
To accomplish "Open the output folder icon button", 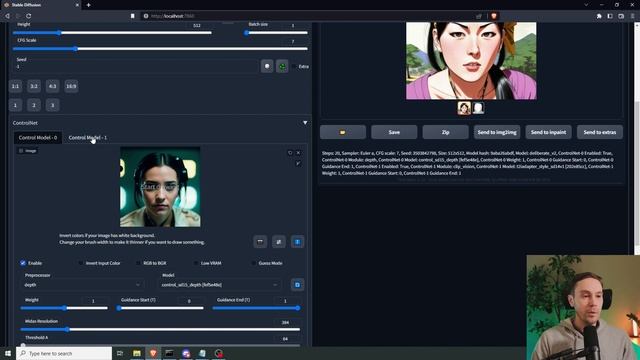I will [343, 132].
